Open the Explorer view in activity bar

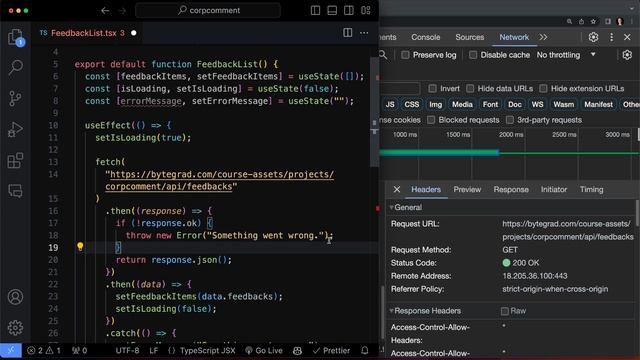(15, 38)
